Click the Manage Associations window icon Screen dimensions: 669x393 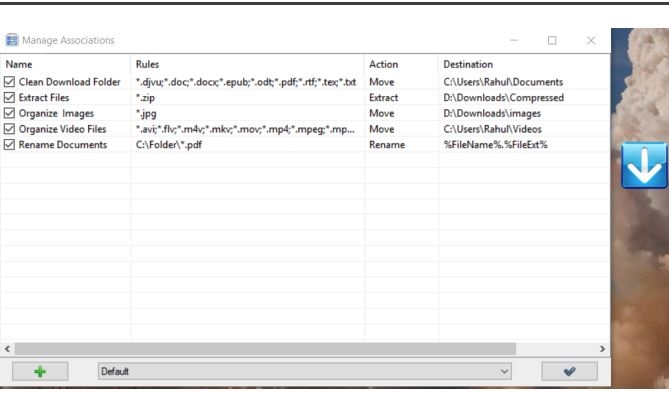coord(12,40)
